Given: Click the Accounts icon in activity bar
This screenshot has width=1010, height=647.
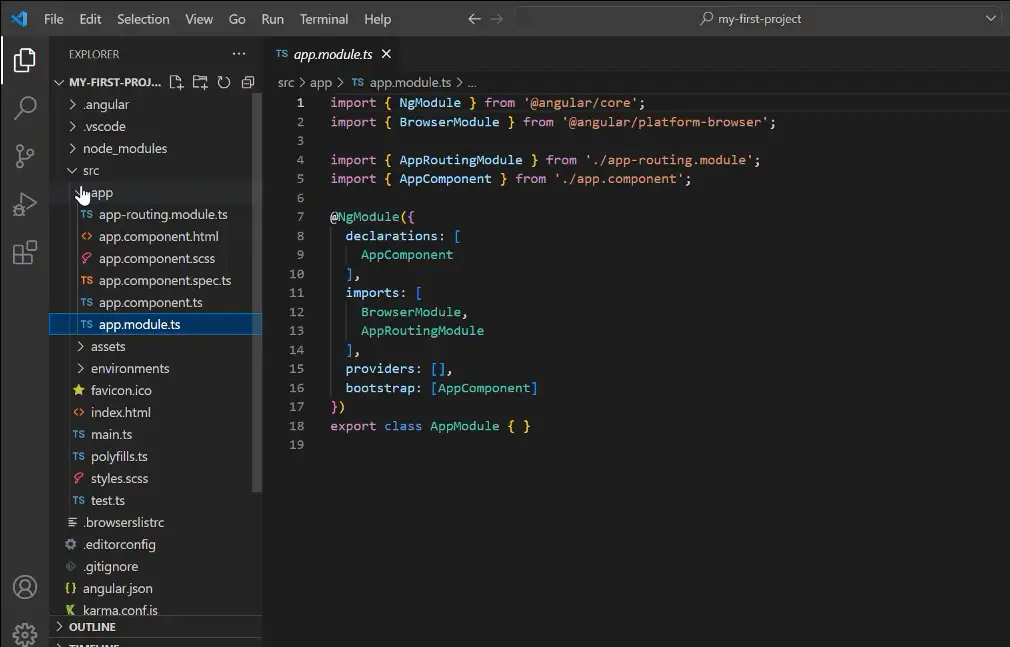Looking at the screenshot, I should pyautogui.click(x=25, y=587).
